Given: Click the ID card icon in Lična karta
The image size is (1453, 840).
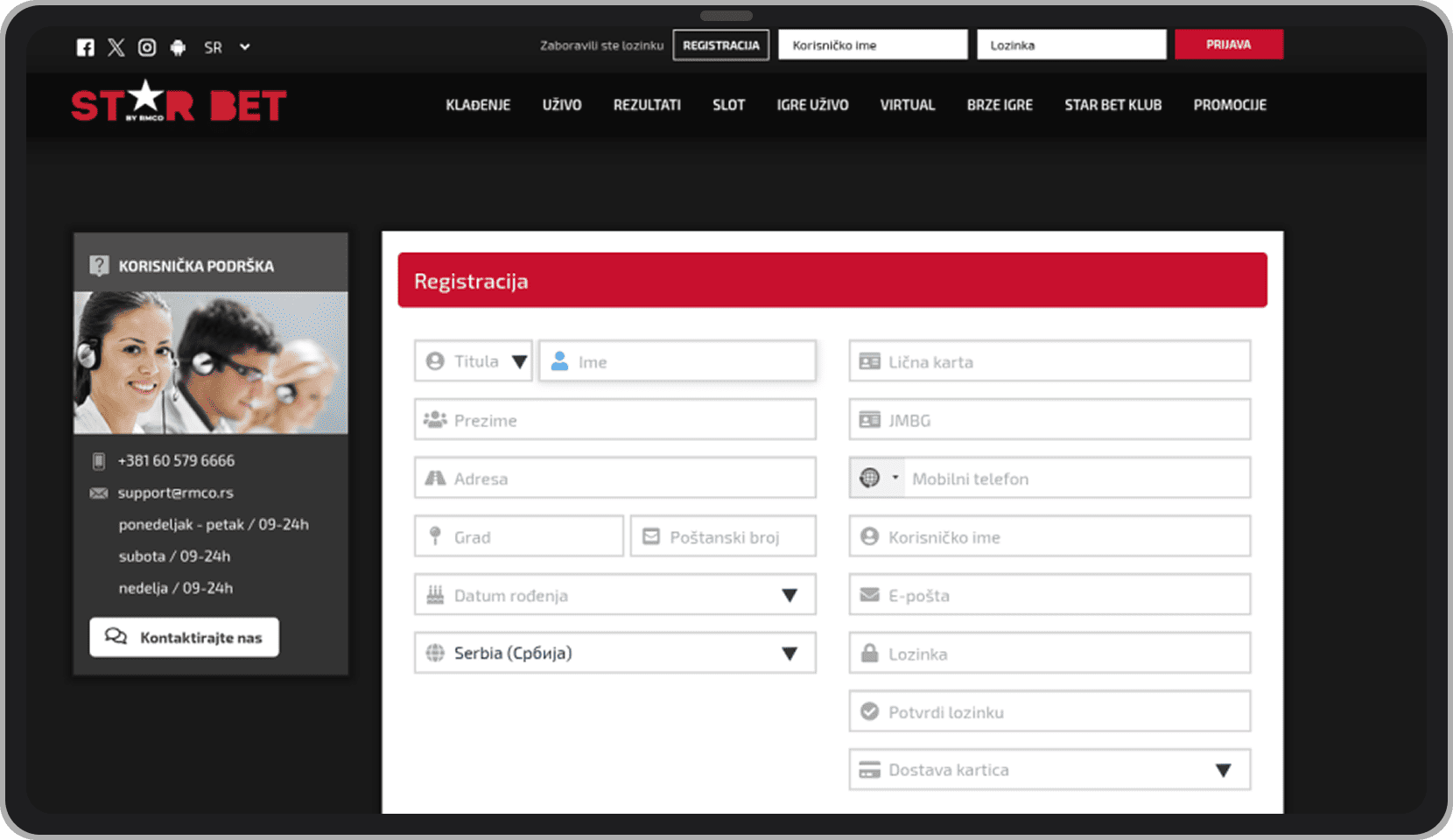Looking at the screenshot, I should [869, 361].
